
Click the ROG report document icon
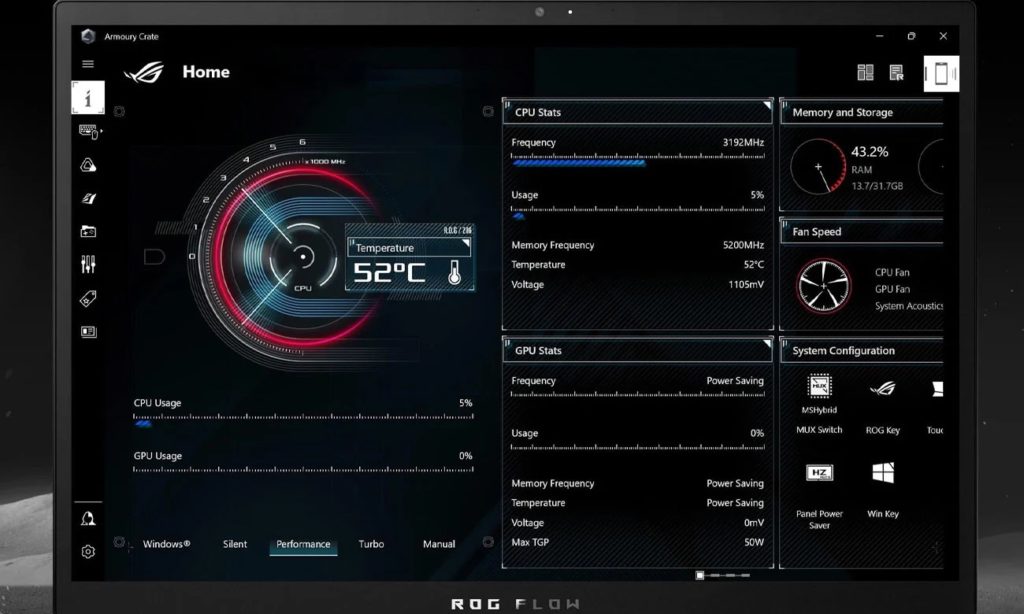pos(897,73)
